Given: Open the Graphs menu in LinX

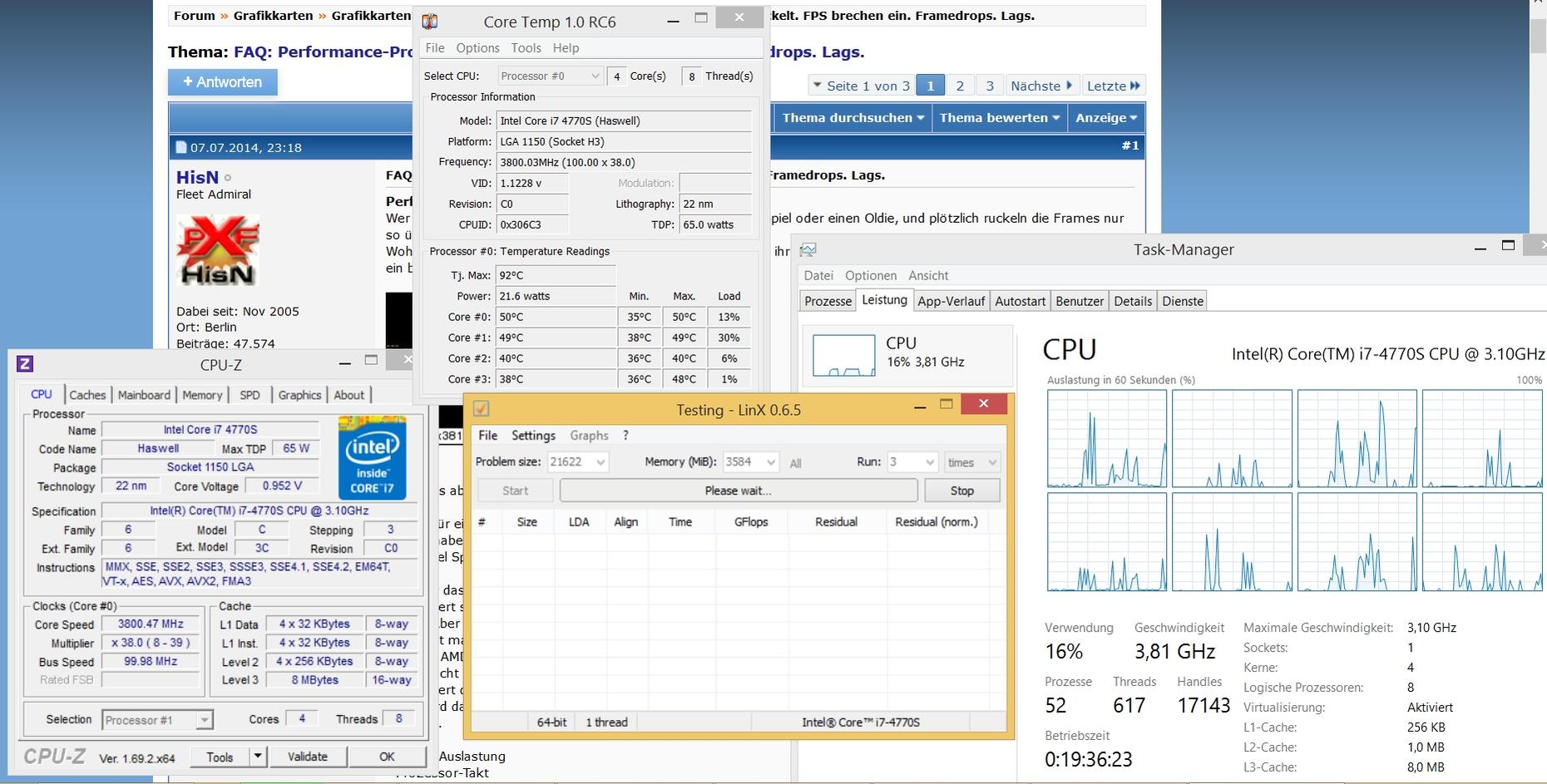Looking at the screenshot, I should (x=589, y=436).
